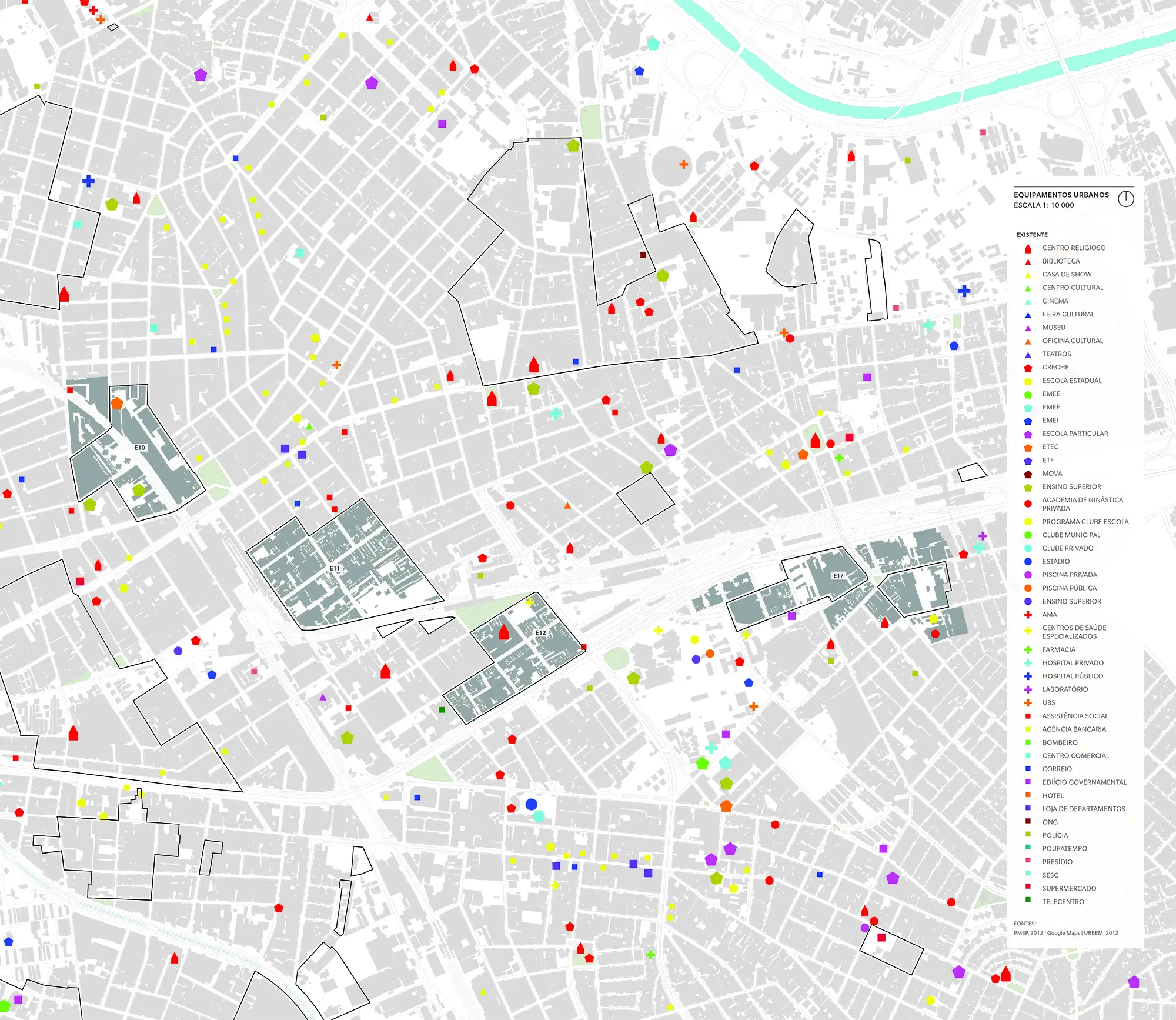Click the cyan triangle Cinema legend symbol
The height and width of the screenshot is (1020, 1176).
tap(1028, 301)
